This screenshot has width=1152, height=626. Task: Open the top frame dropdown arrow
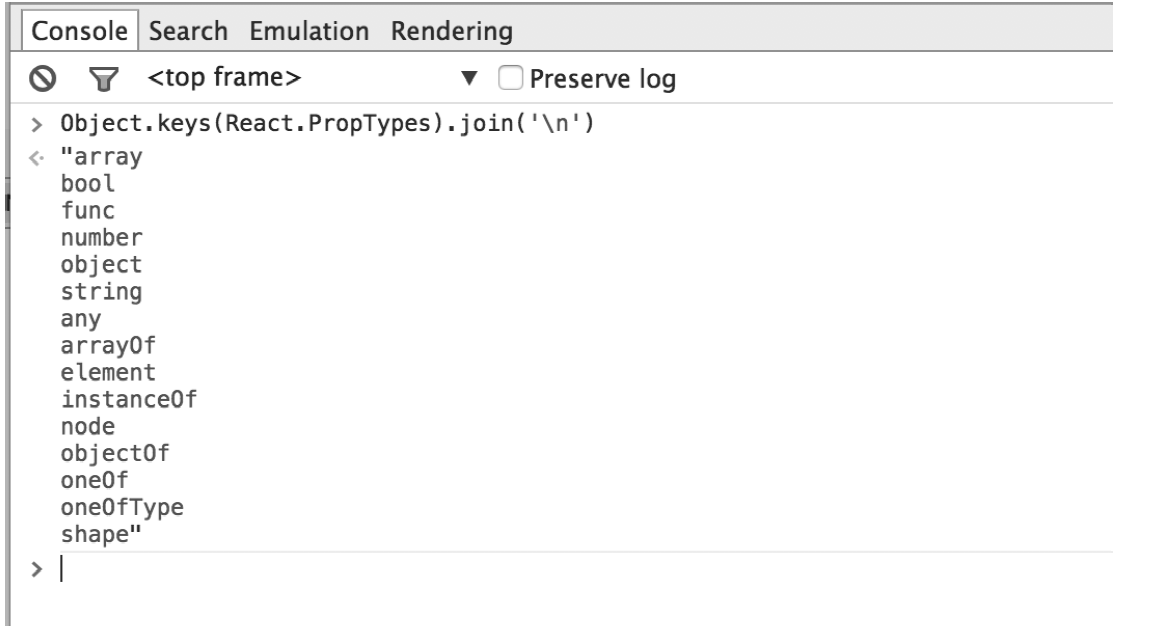point(469,78)
